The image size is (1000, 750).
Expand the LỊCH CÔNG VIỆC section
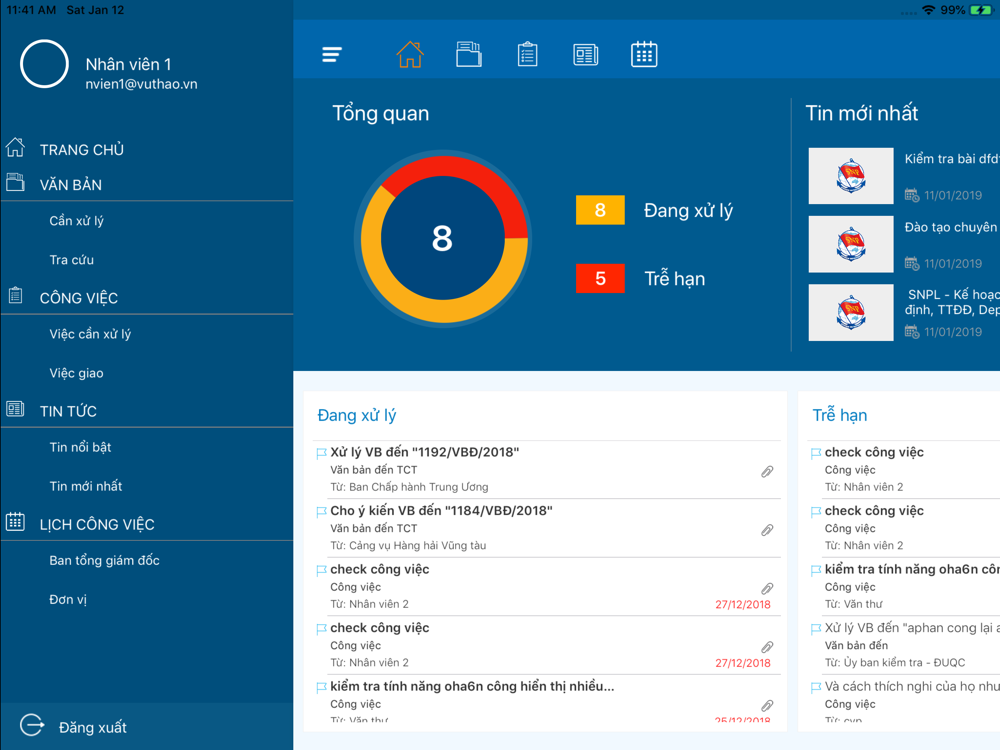(97, 524)
